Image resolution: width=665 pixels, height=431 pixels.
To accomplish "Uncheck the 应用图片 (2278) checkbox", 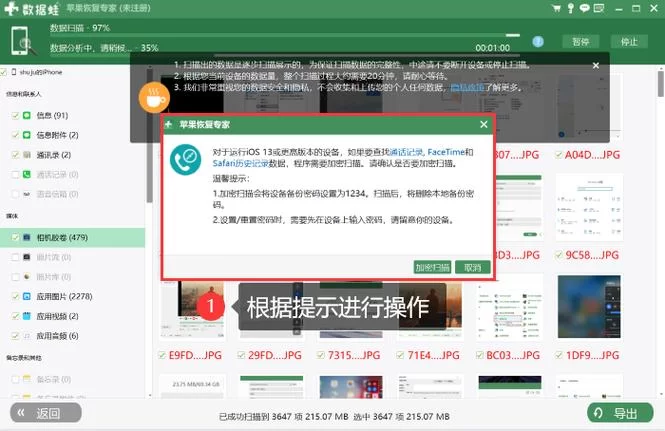I will point(15,296).
